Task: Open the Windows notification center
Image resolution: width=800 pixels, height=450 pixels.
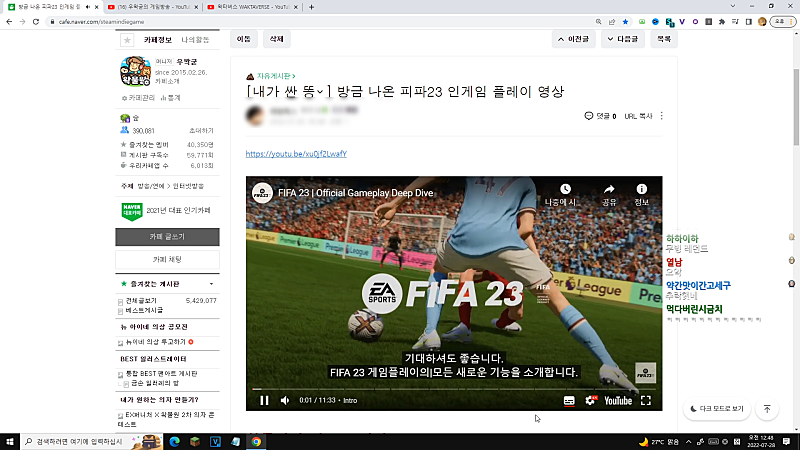Action: [786, 442]
